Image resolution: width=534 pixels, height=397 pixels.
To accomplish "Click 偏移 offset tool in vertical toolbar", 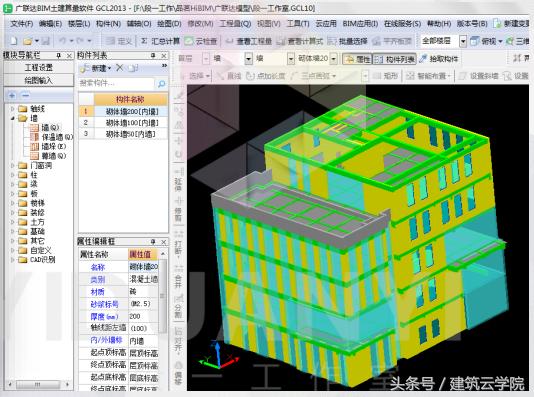I will pos(178,373).
